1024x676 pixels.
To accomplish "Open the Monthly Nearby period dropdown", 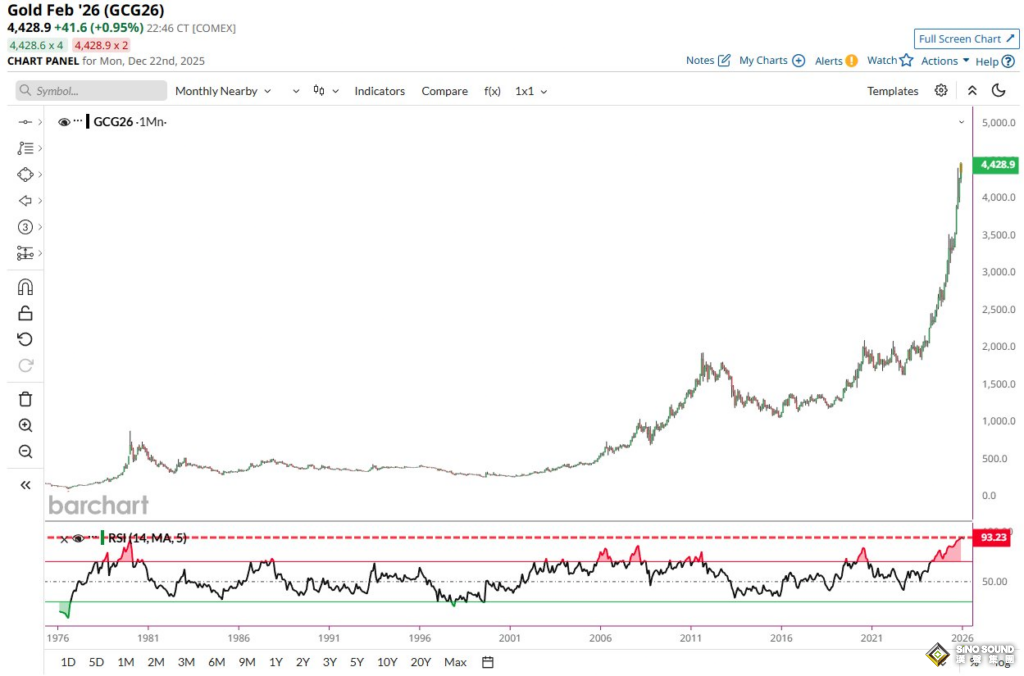I will pyautogui.click(x=223, y=91).
